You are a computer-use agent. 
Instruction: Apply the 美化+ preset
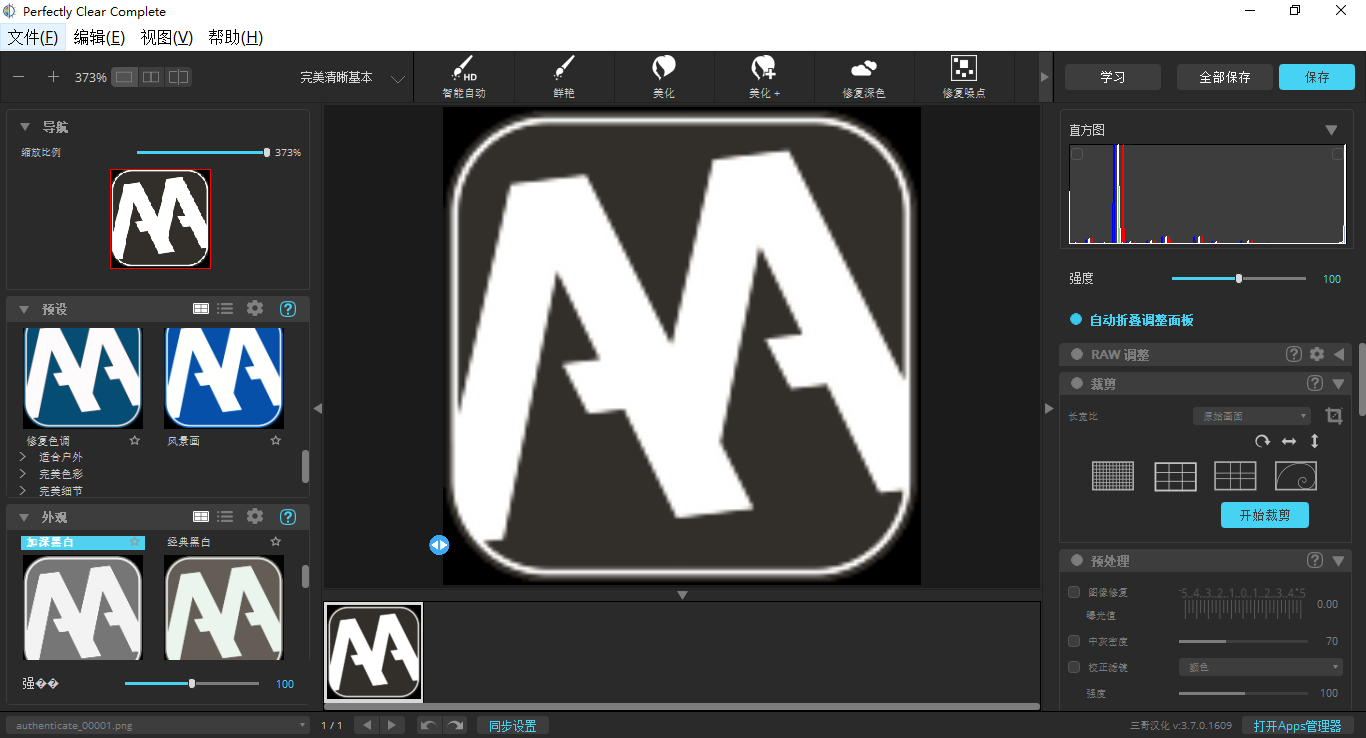click(764, 77)
